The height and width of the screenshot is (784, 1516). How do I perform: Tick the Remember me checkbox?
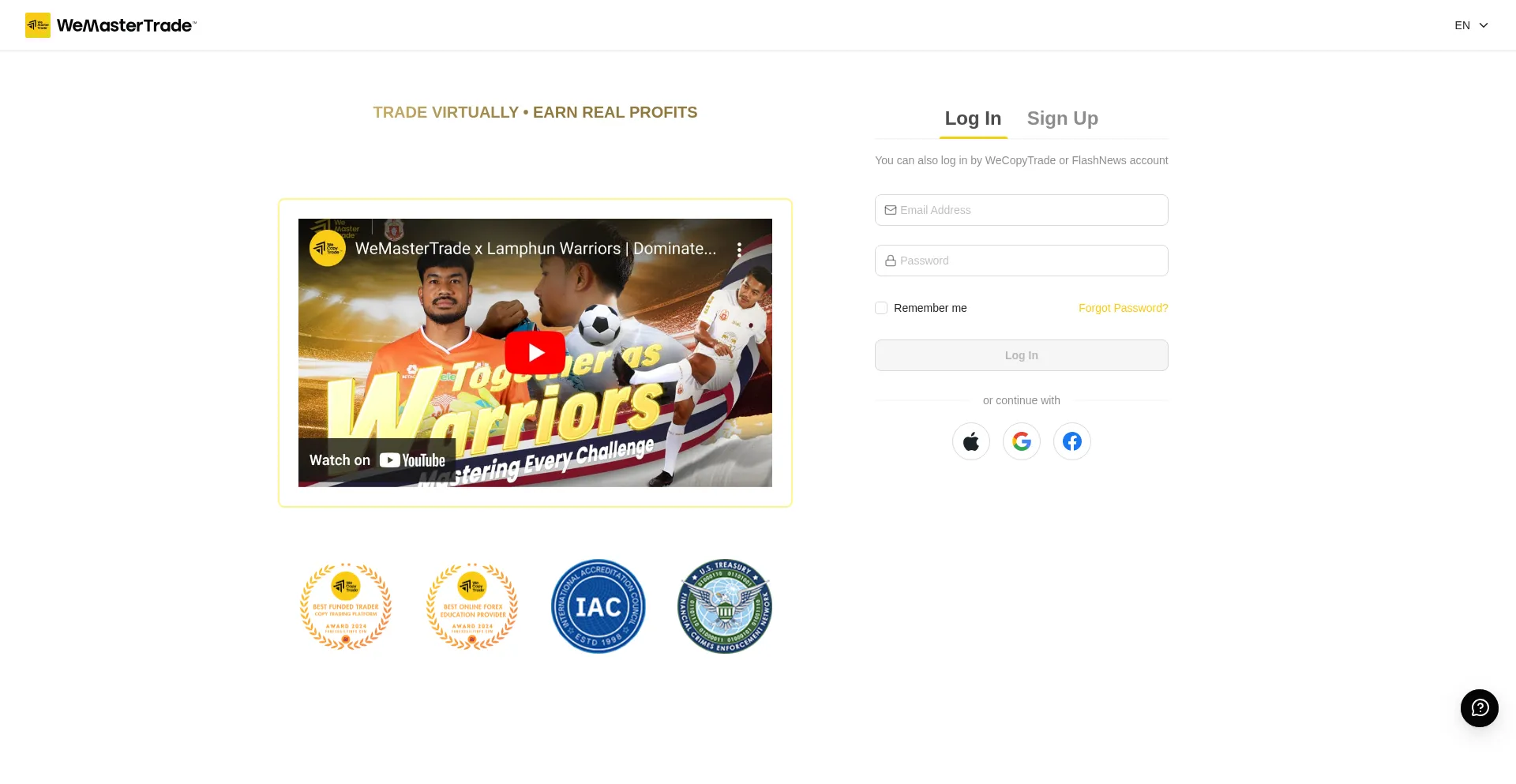pyautogui.click(x=881, y=308)
